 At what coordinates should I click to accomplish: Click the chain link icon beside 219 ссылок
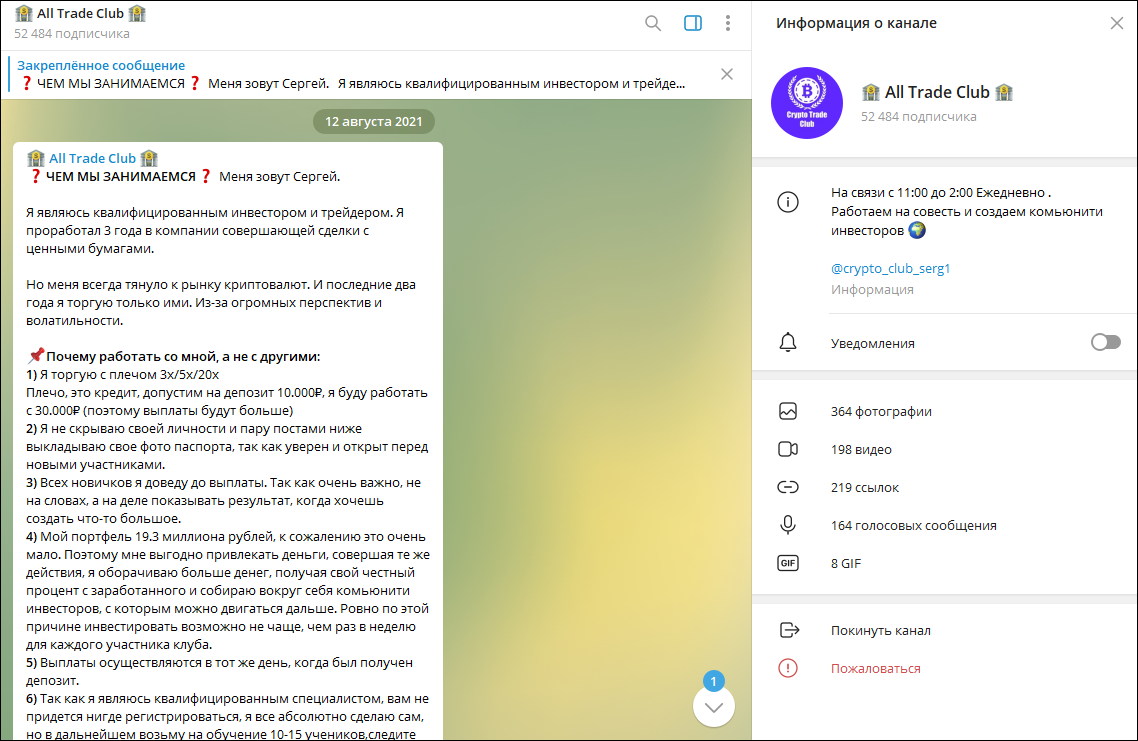pos(788,487)
